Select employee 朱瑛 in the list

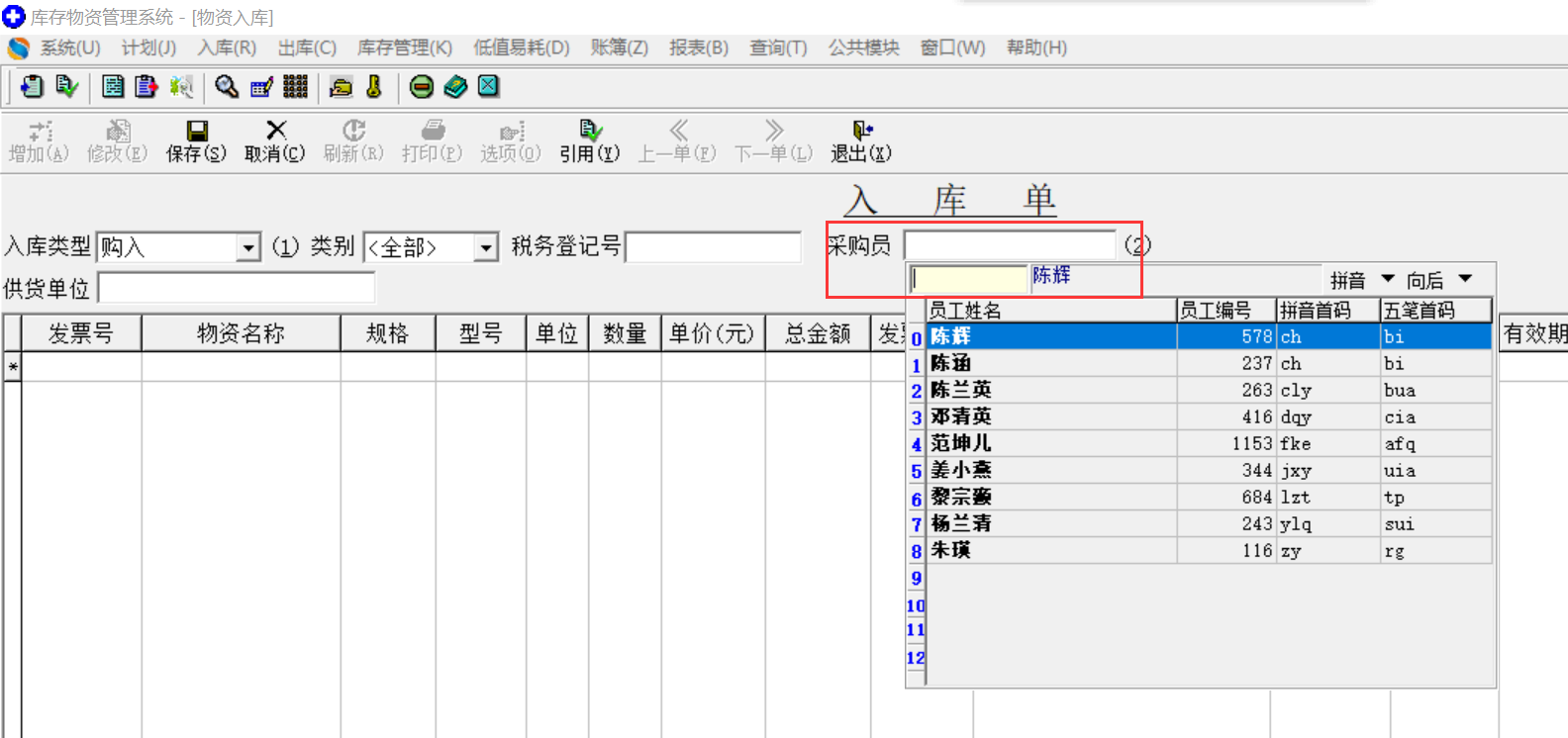coord(1208,551)
